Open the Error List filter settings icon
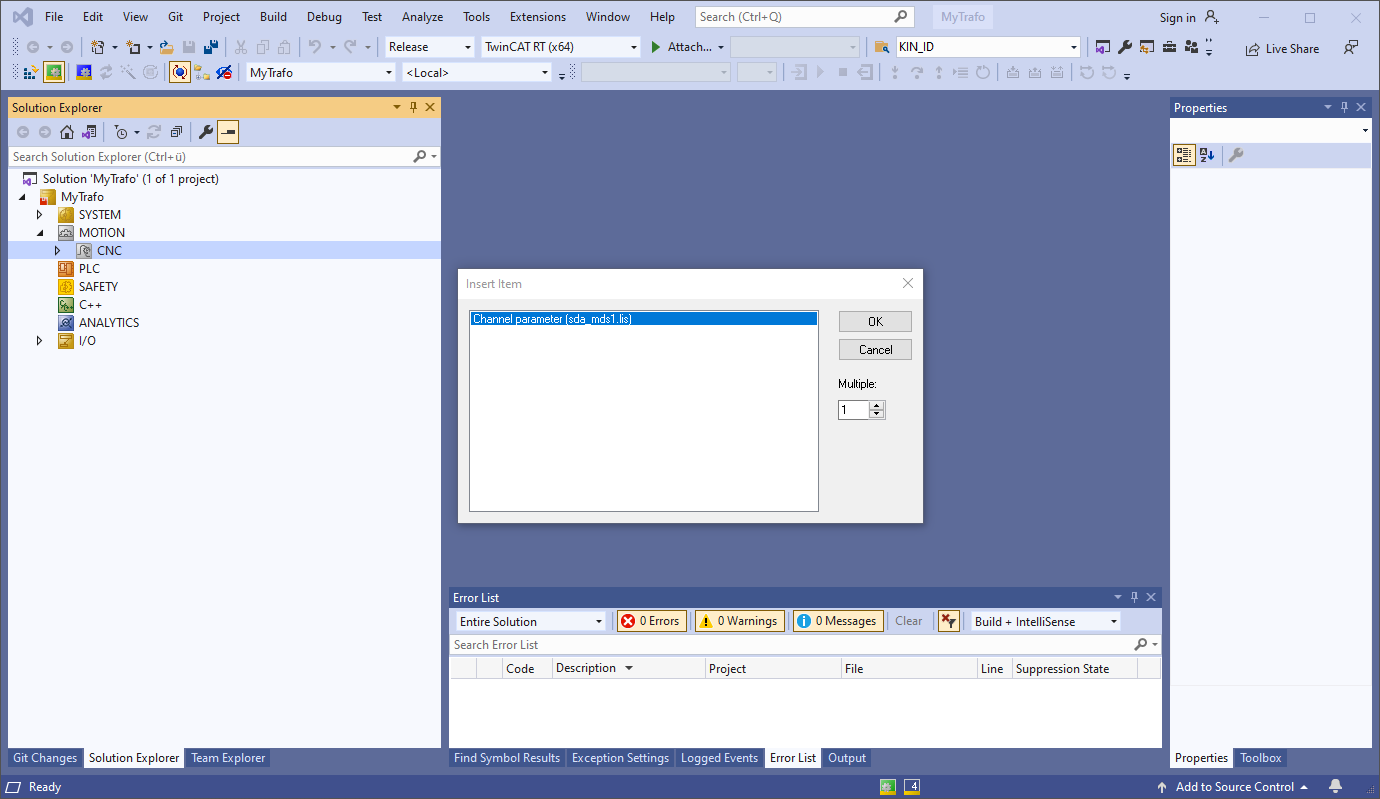The height and width of the screenshot is (799, 1380). [x=948, y=621]
